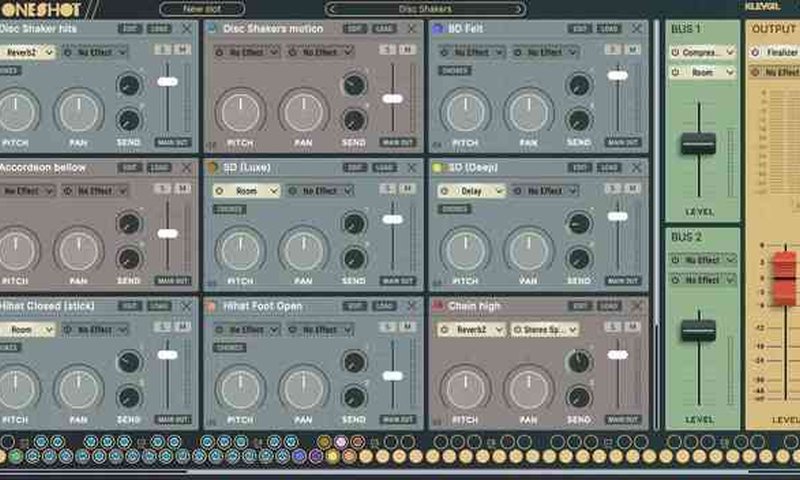Mute the BD Felt slot
Viewport: 800px width, 480px height.
pos(634,49)
